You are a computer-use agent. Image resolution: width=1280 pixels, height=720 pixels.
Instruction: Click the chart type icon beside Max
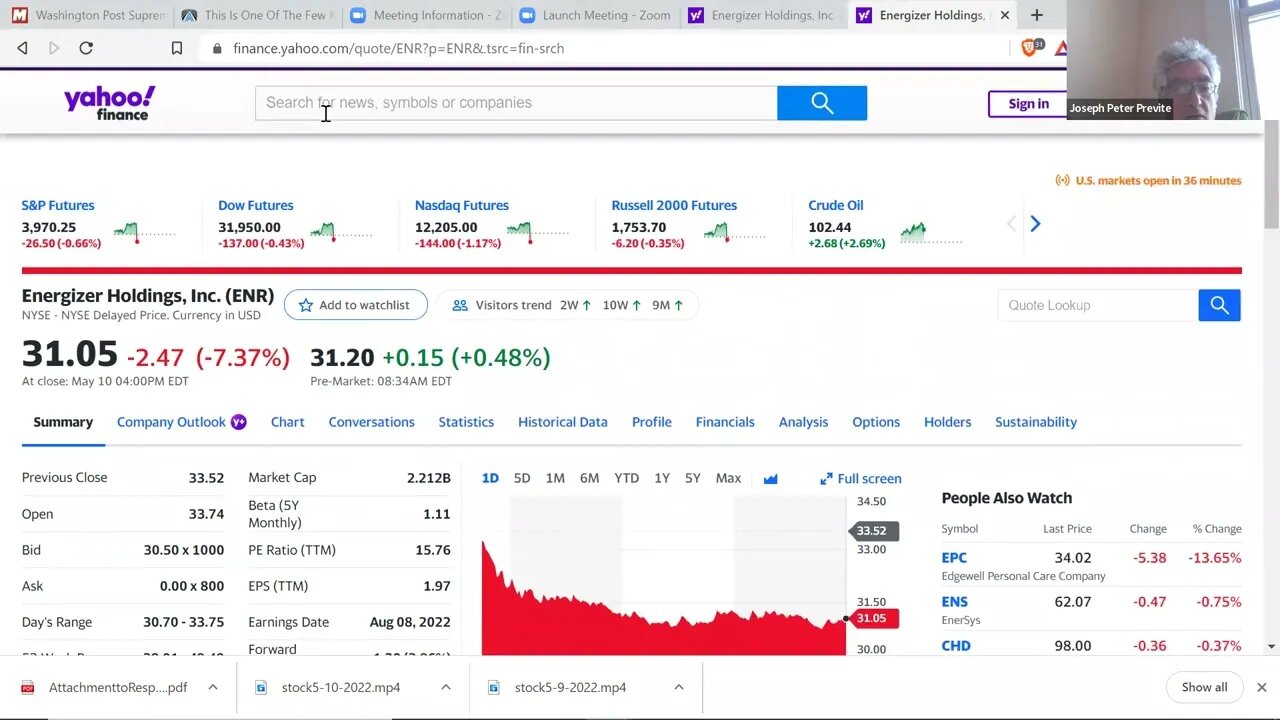pyautogui.click(x=770, y=479)
